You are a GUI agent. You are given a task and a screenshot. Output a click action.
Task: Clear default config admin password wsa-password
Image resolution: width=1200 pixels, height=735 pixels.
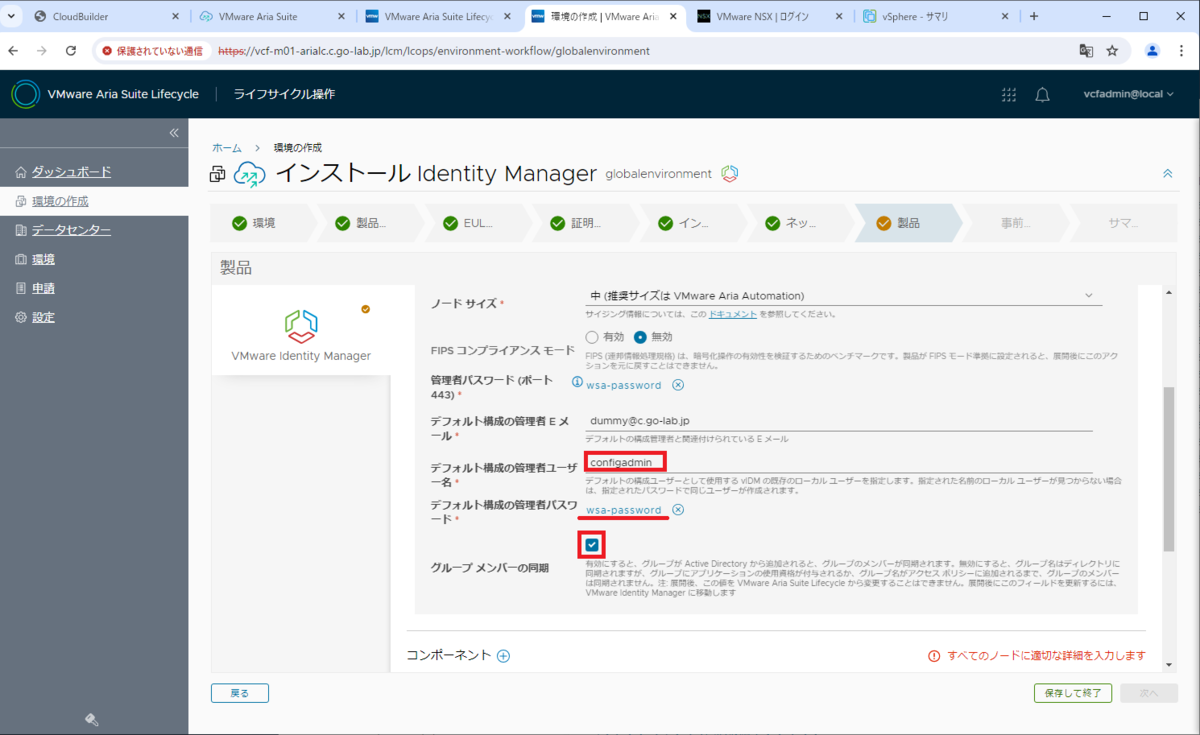678,510
